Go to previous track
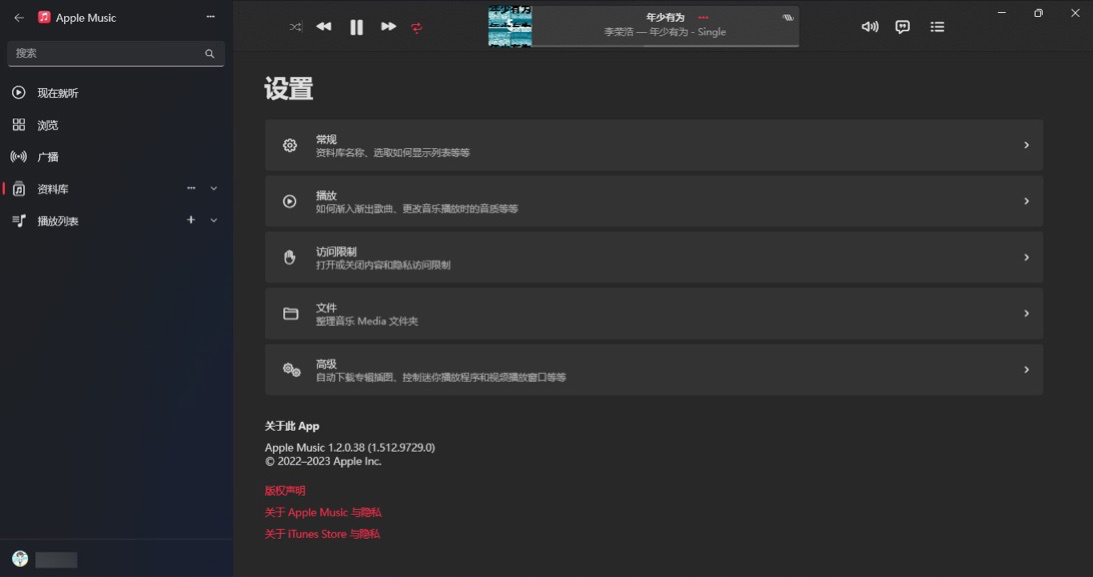The height and width of the screenshot is (577, 1093). click(x=324, y=26)
